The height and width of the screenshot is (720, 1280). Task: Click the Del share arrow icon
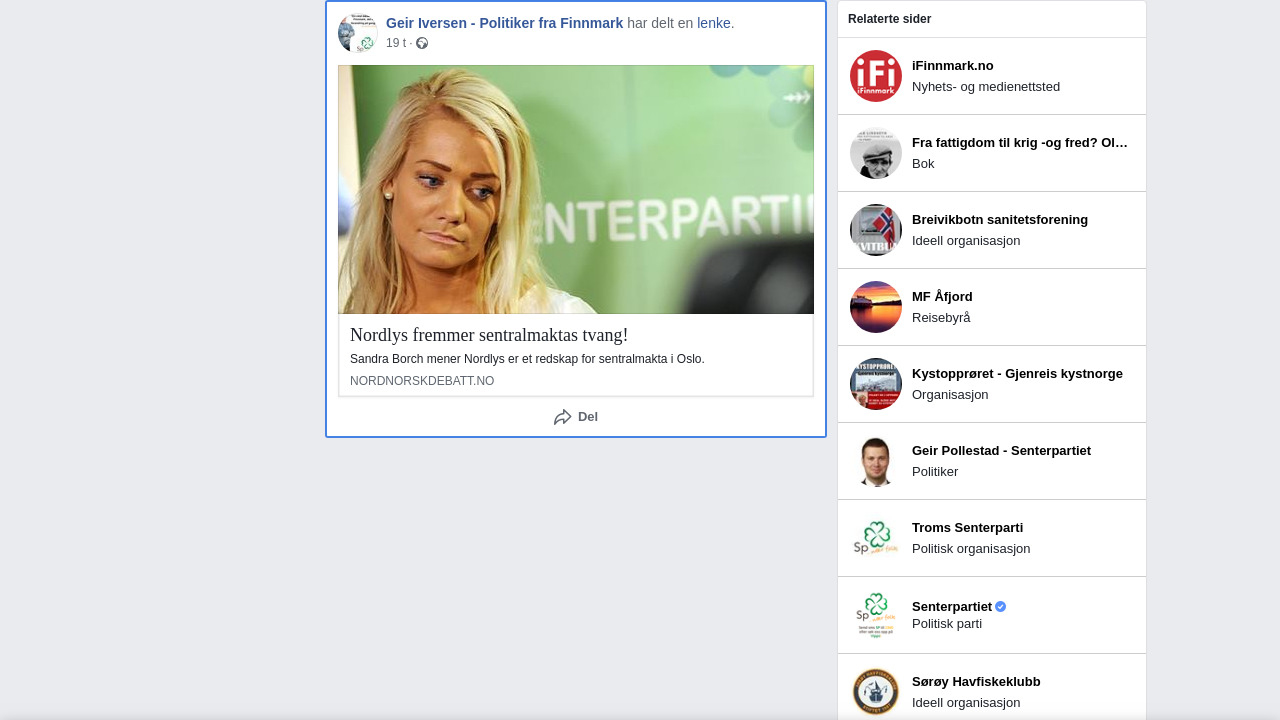(563, 417)
